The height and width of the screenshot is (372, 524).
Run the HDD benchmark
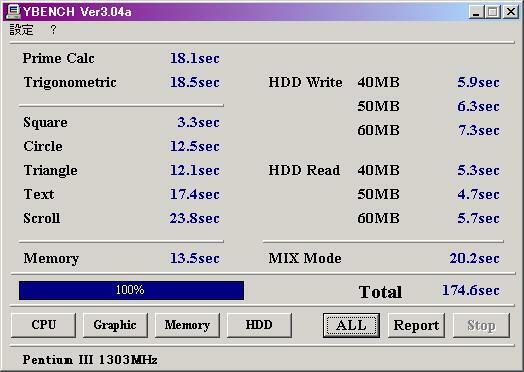click(259, 325)
